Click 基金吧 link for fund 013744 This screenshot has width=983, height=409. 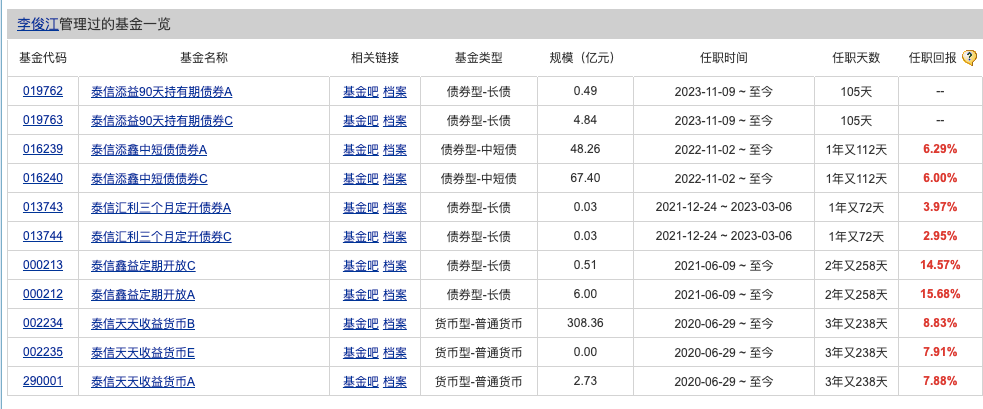(x=360, y=236)
